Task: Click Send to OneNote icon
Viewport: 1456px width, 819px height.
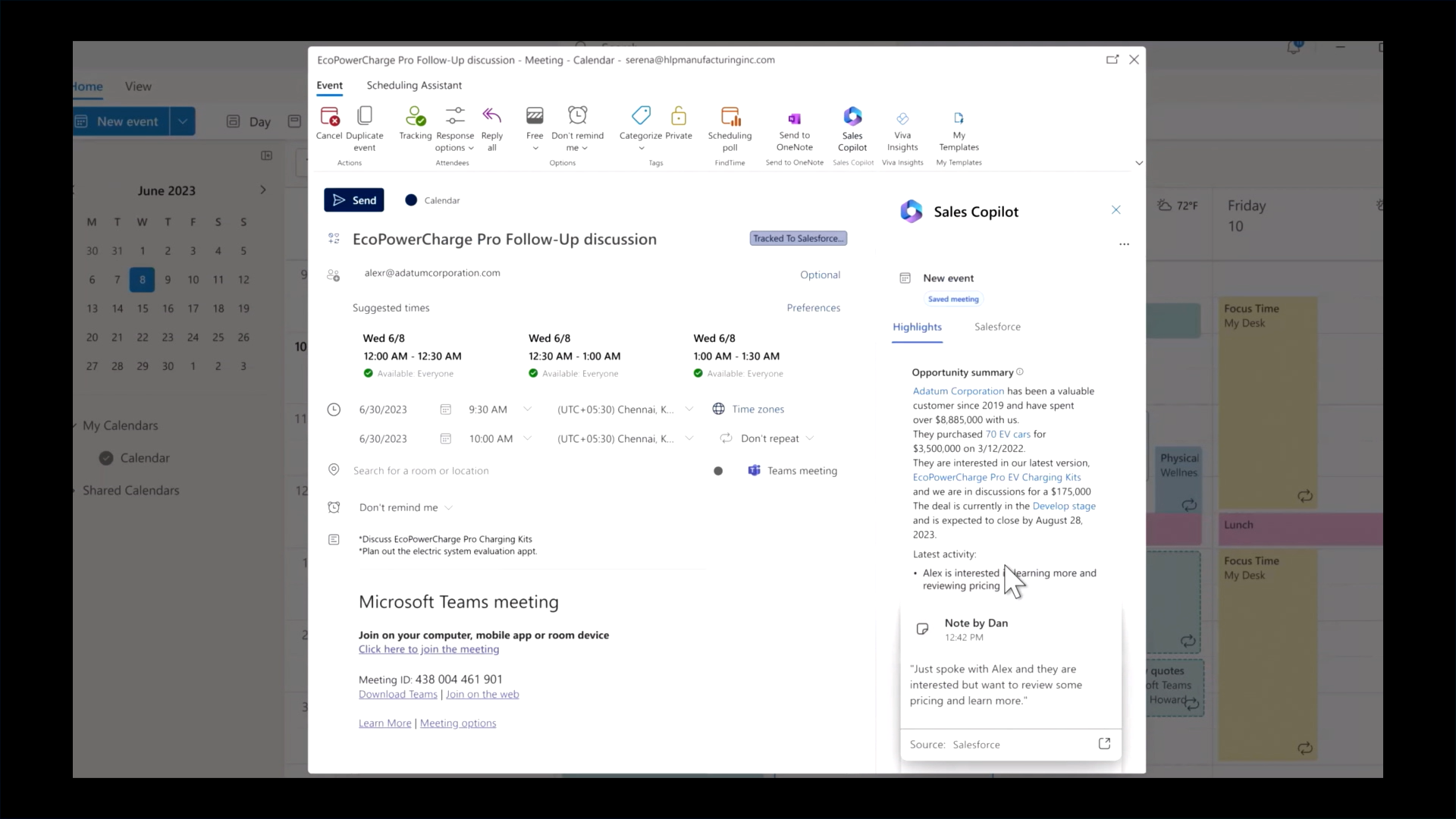Action: click(794, 118)
